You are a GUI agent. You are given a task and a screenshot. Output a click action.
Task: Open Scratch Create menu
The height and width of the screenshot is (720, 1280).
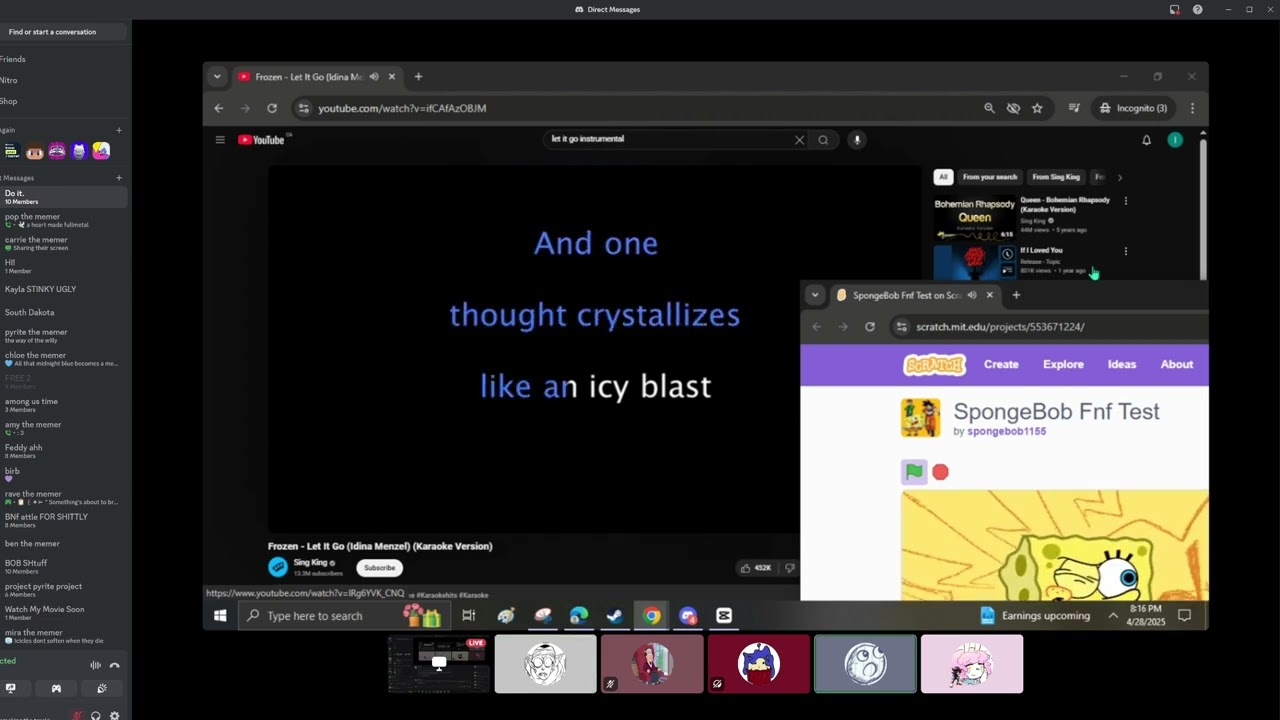(x=1001, y=364)
